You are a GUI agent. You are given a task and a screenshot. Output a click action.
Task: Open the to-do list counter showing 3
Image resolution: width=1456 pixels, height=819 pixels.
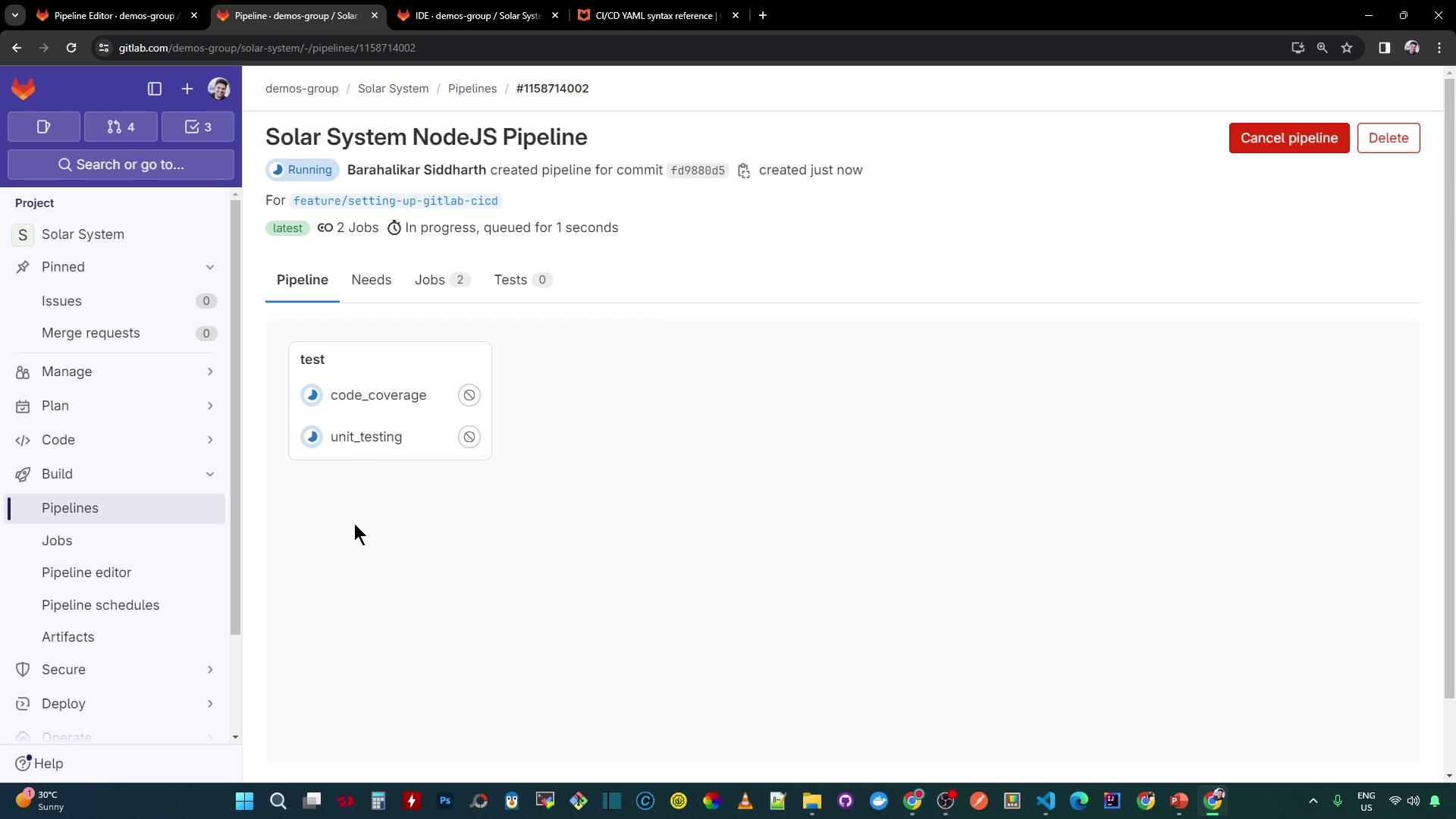(198, 127)
